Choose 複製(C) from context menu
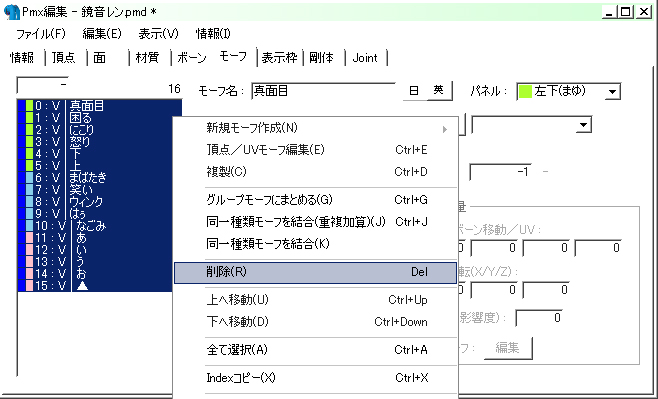658x399 pixels. click(315, 172)
